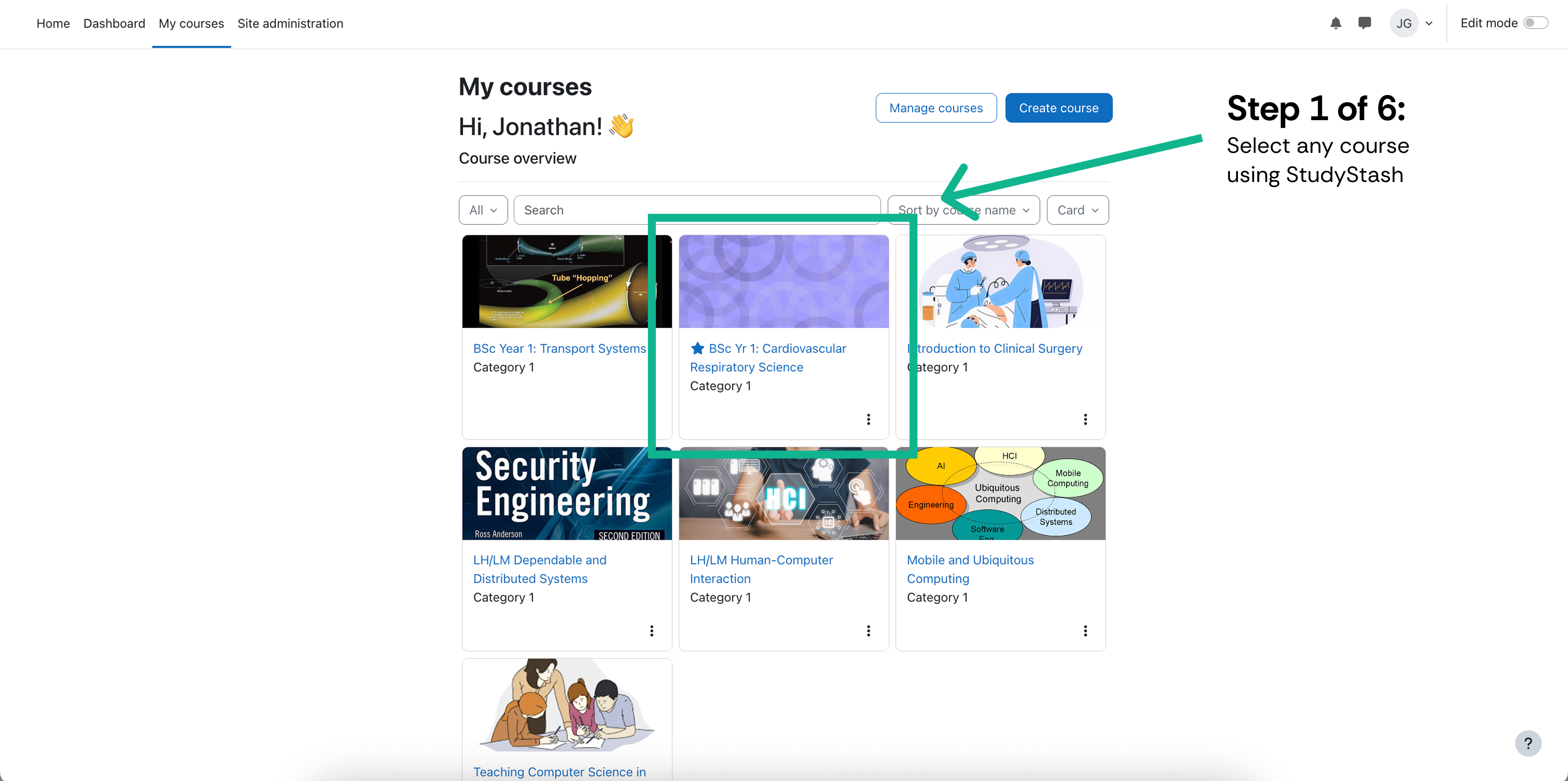Click the HCI course image

pyautogui.click(x=784, y=493)
